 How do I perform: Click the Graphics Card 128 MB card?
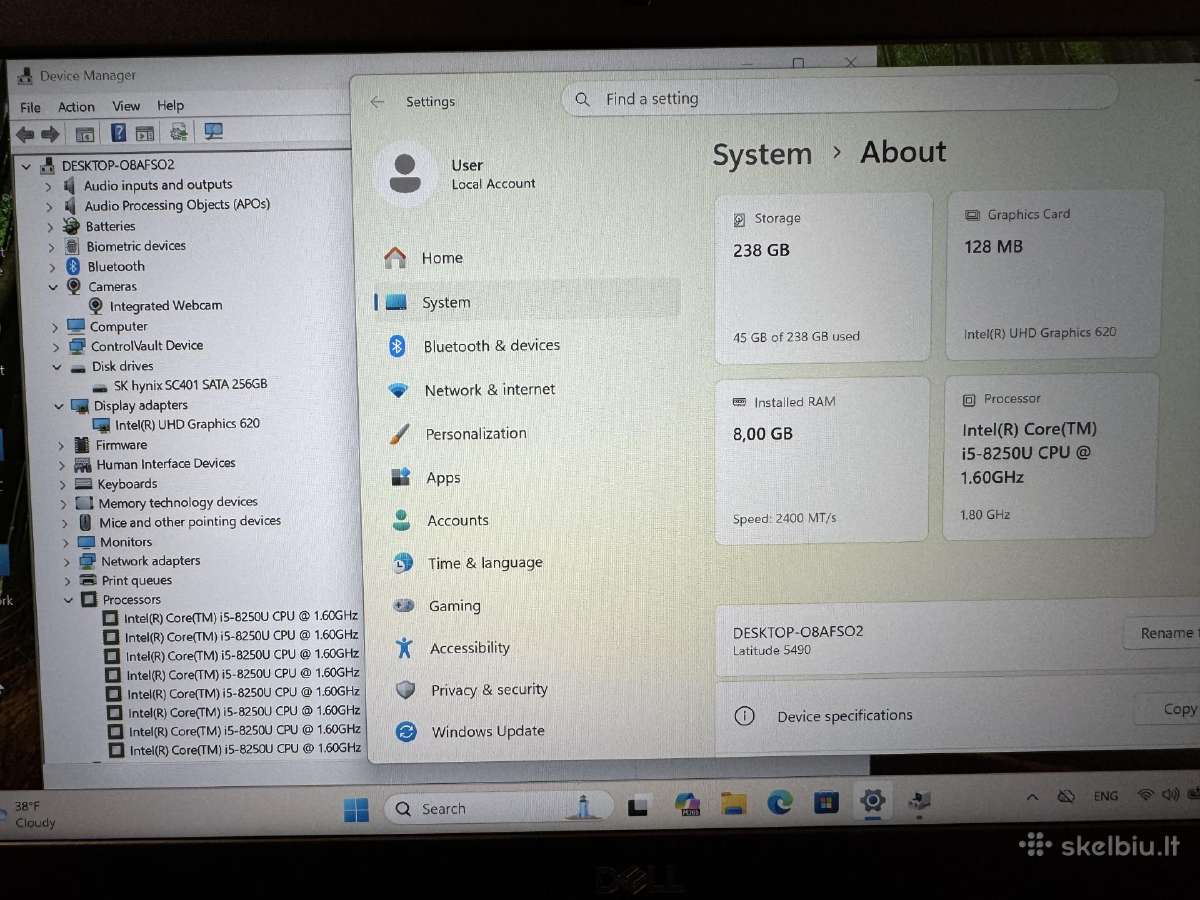tap(1055, 275)
